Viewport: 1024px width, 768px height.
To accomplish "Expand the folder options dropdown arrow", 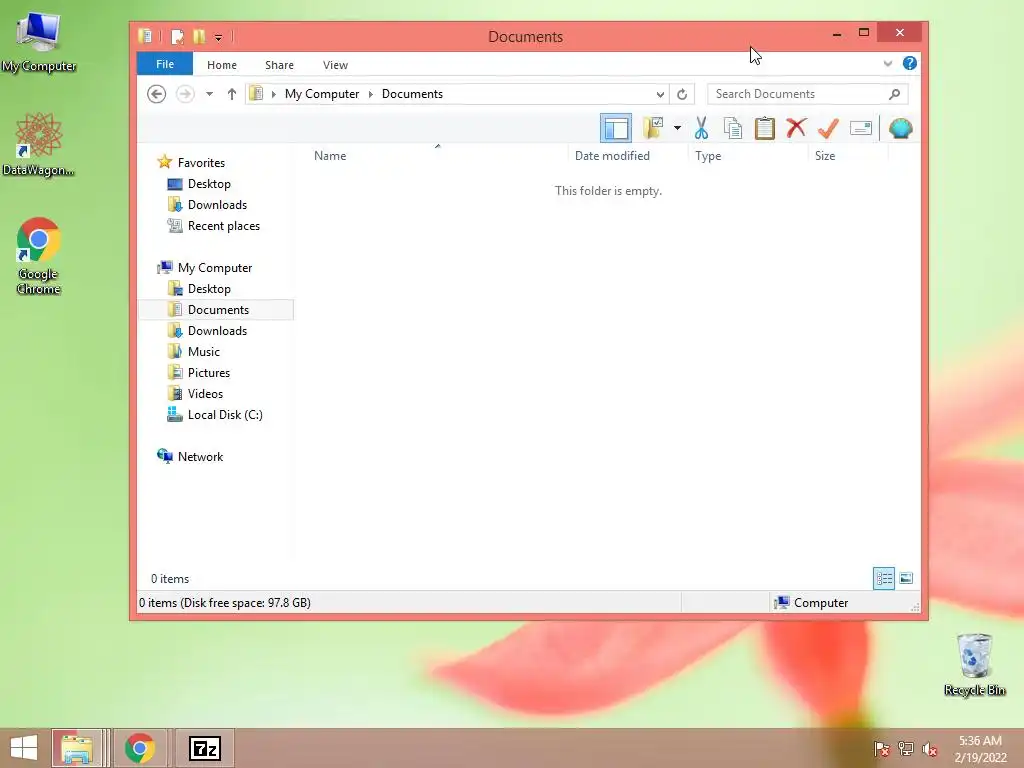I will click(677, 128).
